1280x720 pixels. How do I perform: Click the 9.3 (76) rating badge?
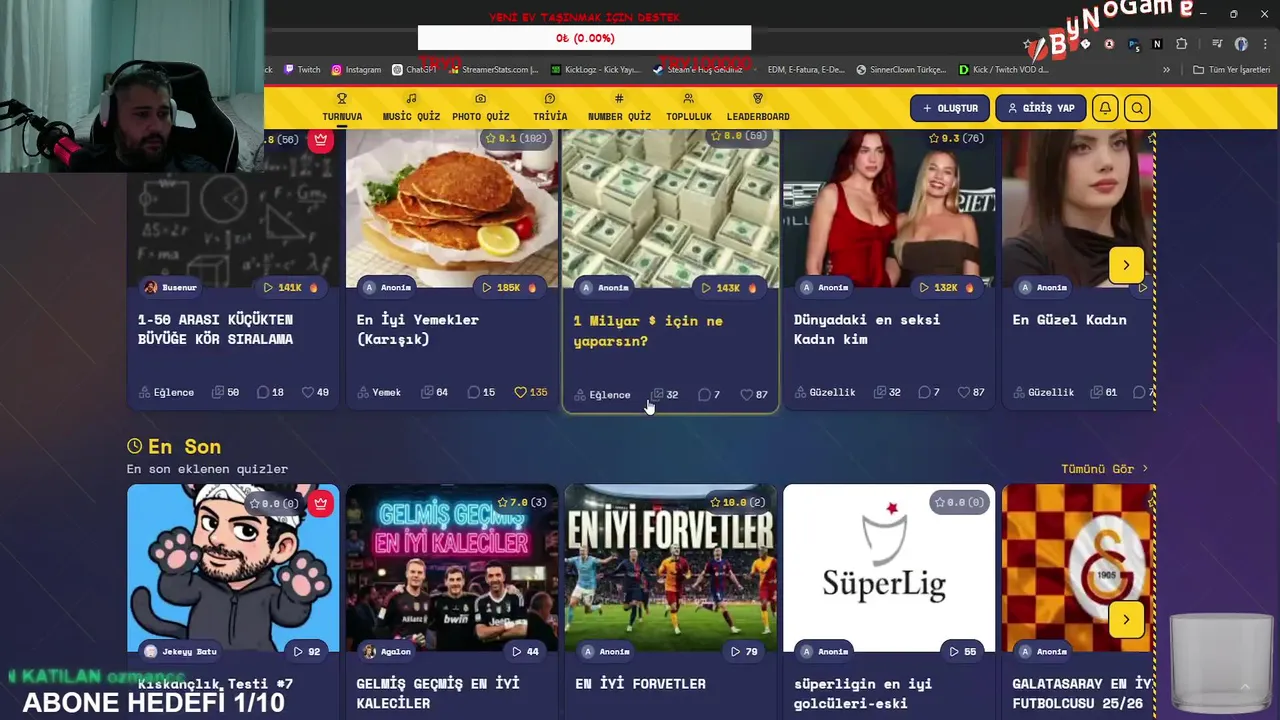point(958,138)
